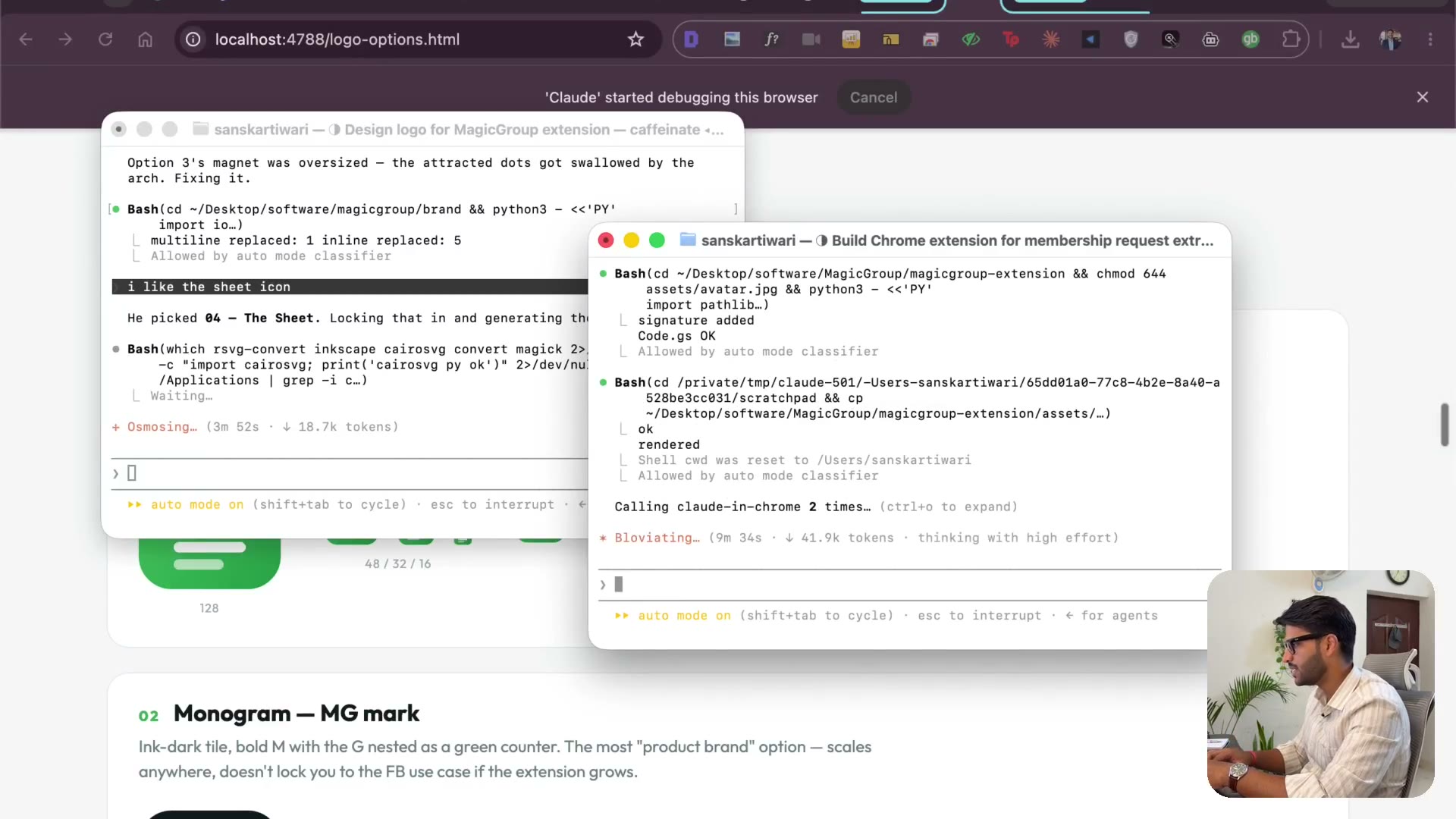Open the yellow folder-shaped extension

click(891, 39)
